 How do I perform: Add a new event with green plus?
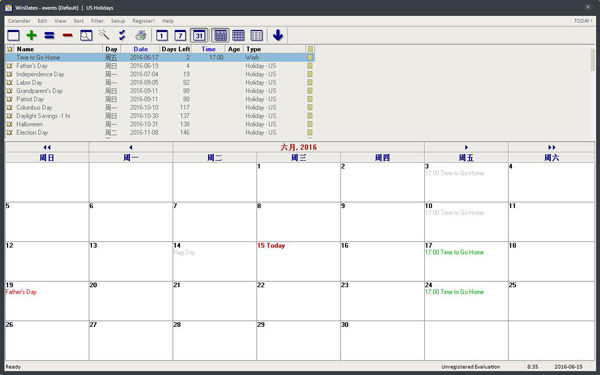click(x=31, y=36)
